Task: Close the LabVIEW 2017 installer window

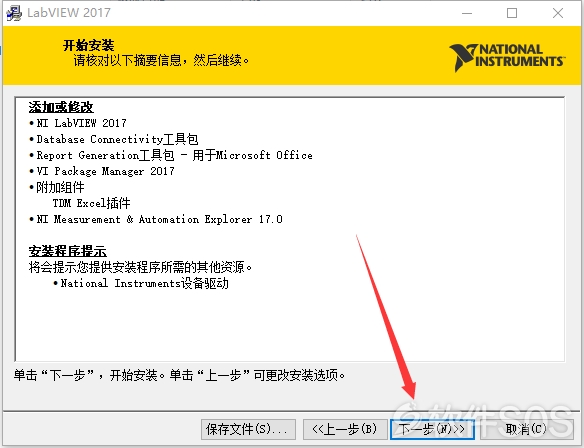Action: (558, 13)
